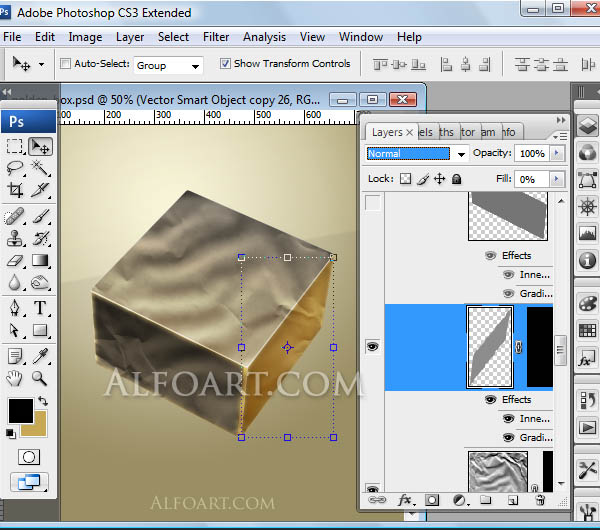Show visibility for top hidden layer
The width and height of the screenshot is (600, 530).
coord(373,203)
